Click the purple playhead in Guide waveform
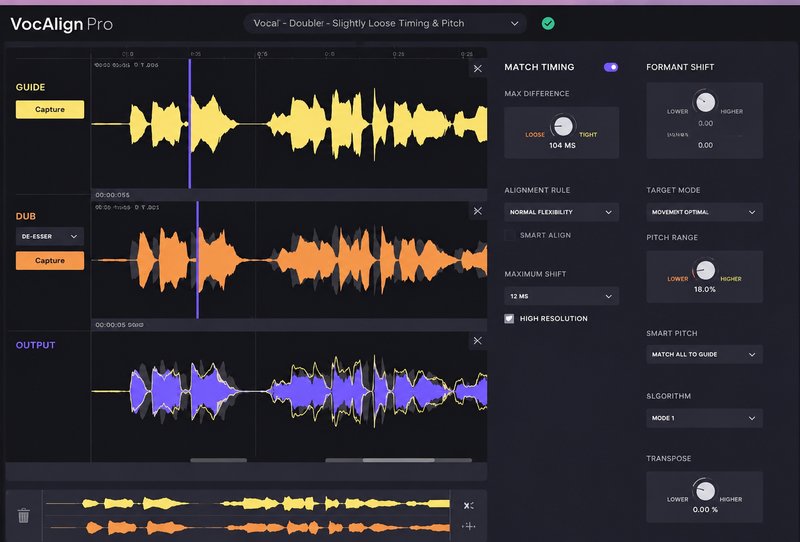The width and height of the screenshot is (800, 542). tap(190, 124)
